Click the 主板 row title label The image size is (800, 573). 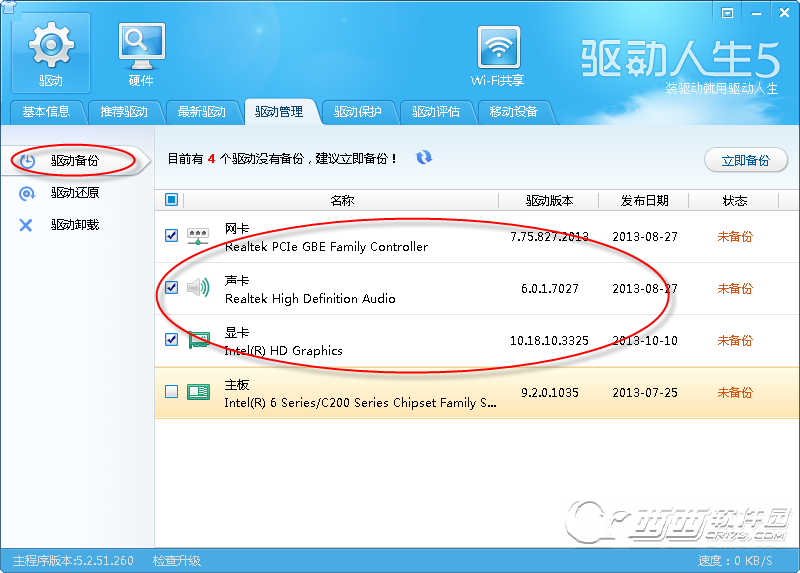[x=237, y=385]
